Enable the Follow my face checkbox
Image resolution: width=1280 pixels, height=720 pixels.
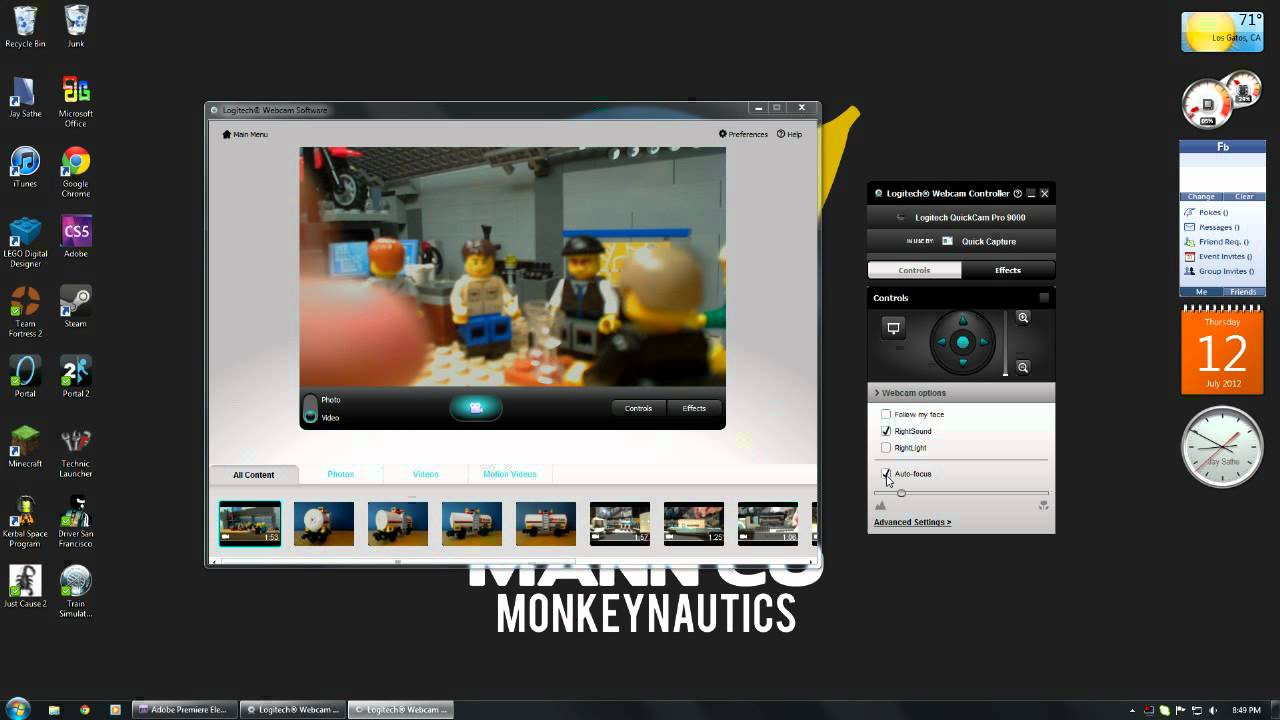(x=886, y=414)
